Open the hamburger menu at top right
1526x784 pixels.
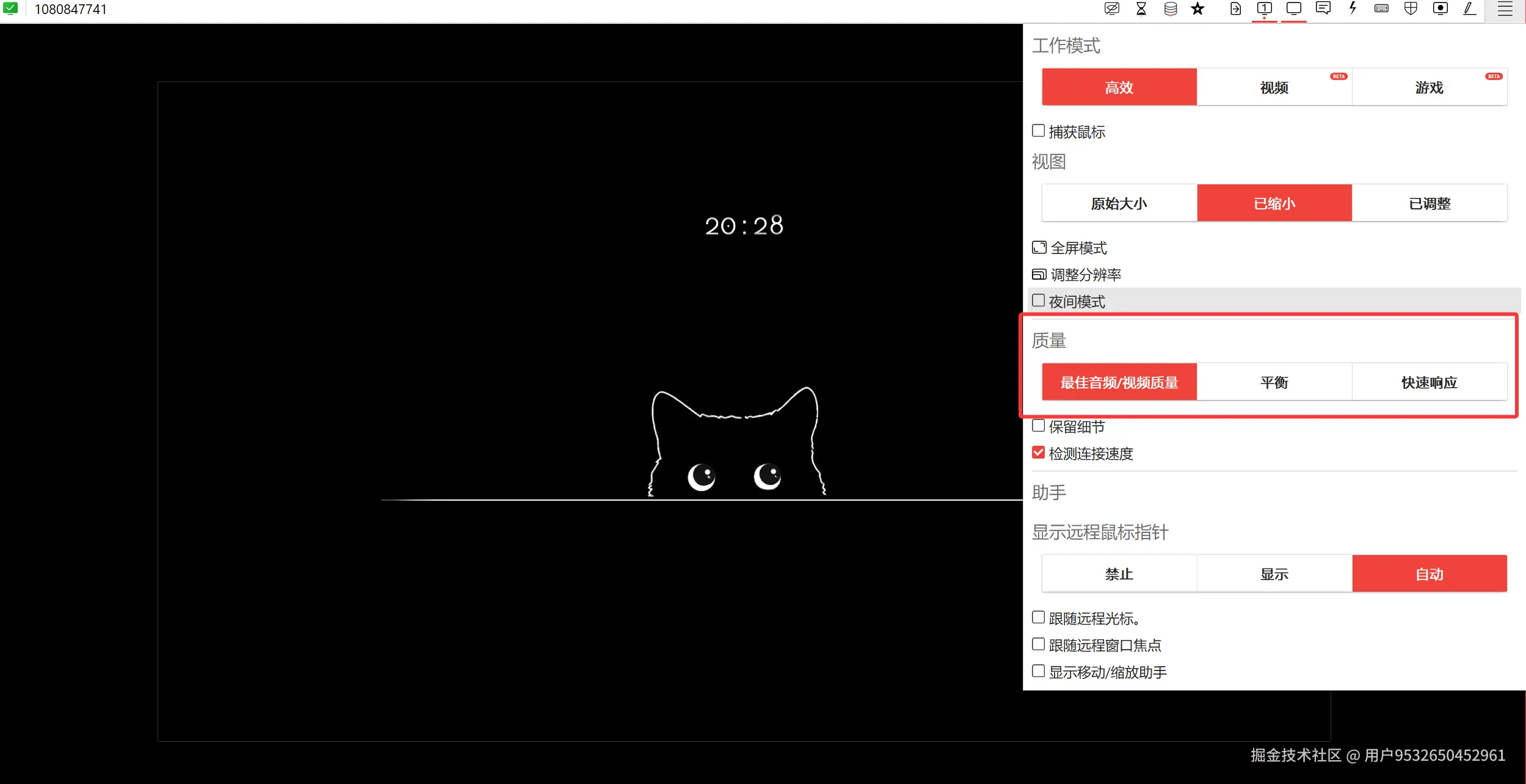(1505, 10)
